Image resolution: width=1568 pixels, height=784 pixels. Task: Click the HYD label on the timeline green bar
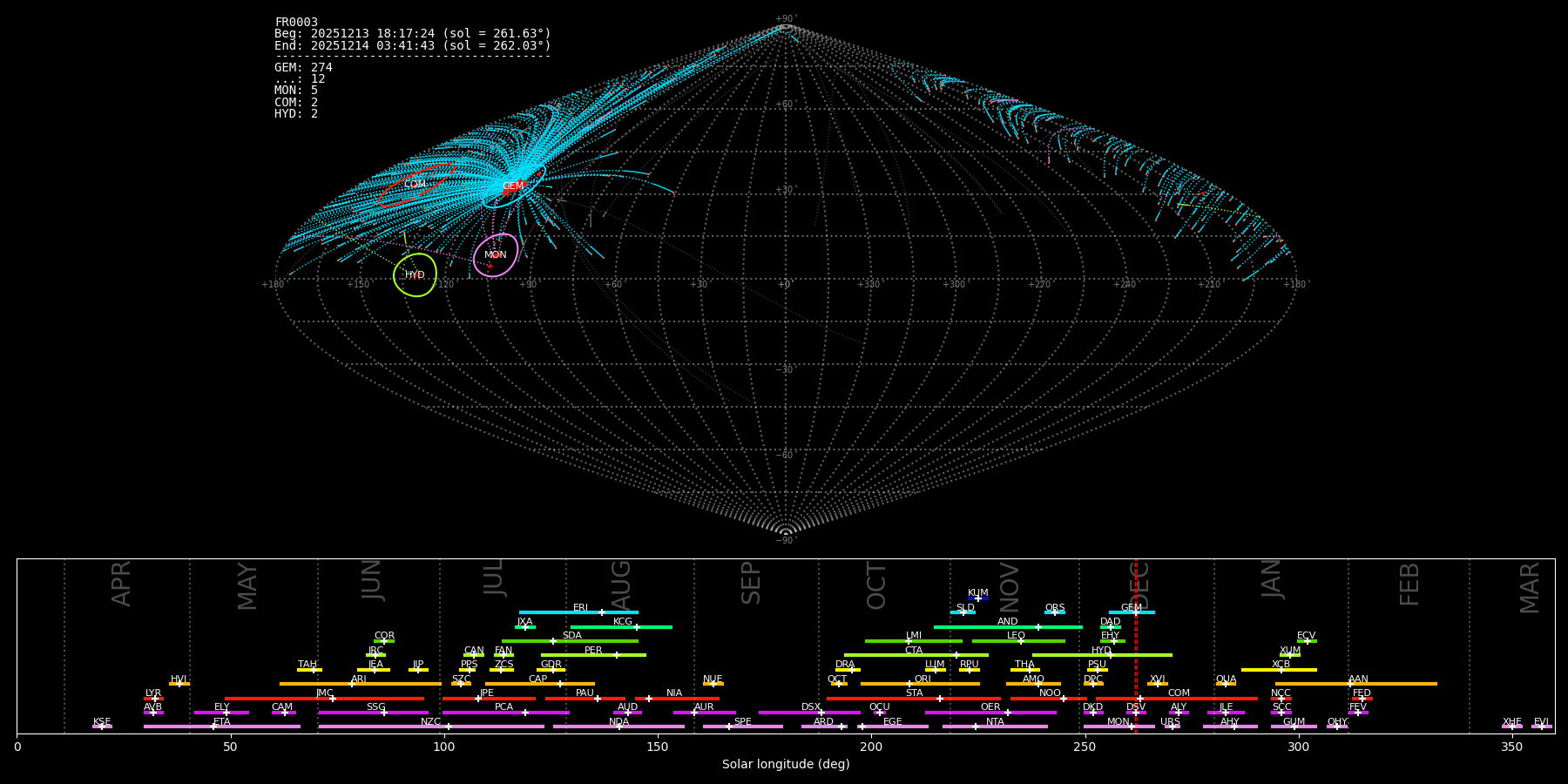(x=1102, y=651)
